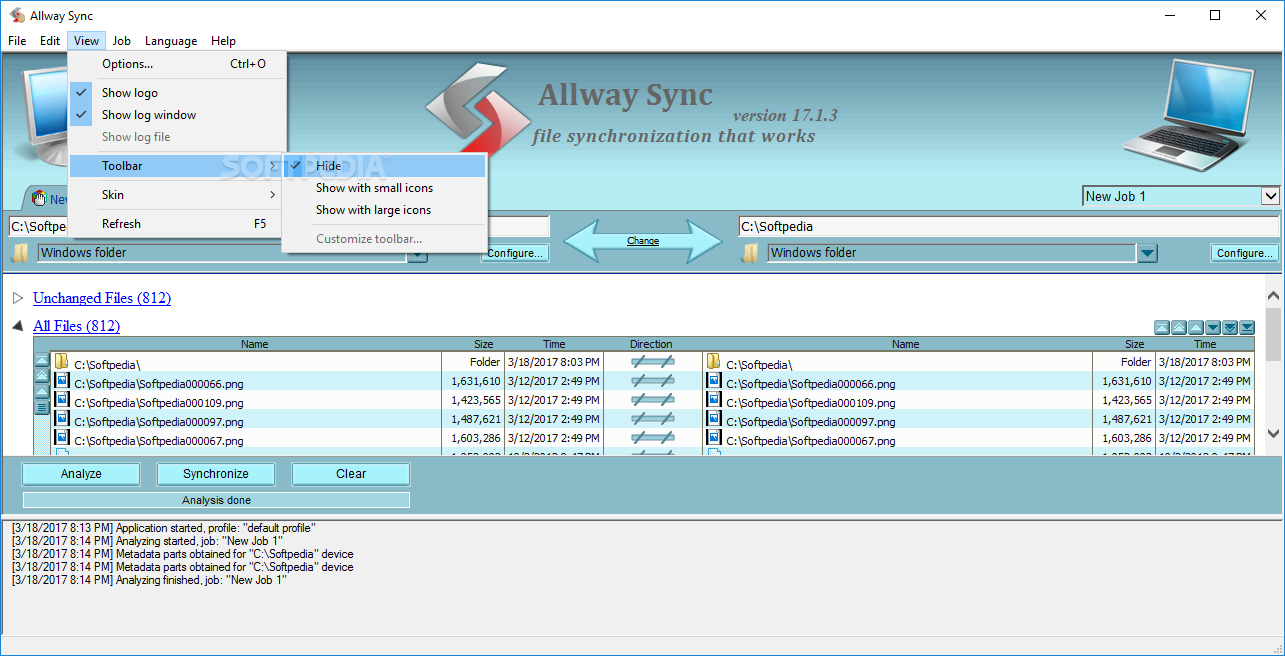
Task: Click the Allway Sync icon in the title bar
Action: (17, 15)
